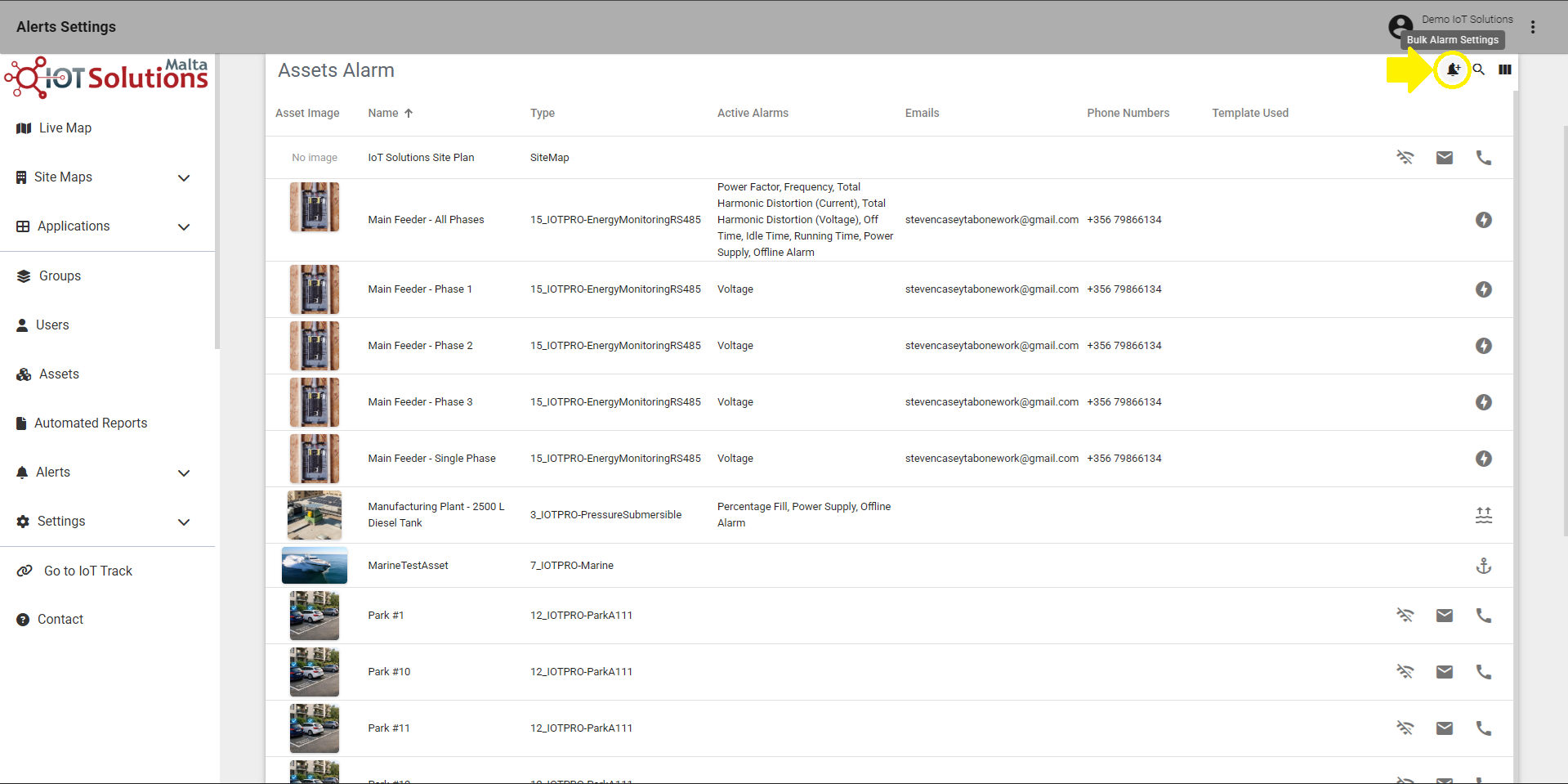Click email icon for Park #1
Image resolution: width=1568 pixels, height=784 pixels.
(x=1445, y=616)
